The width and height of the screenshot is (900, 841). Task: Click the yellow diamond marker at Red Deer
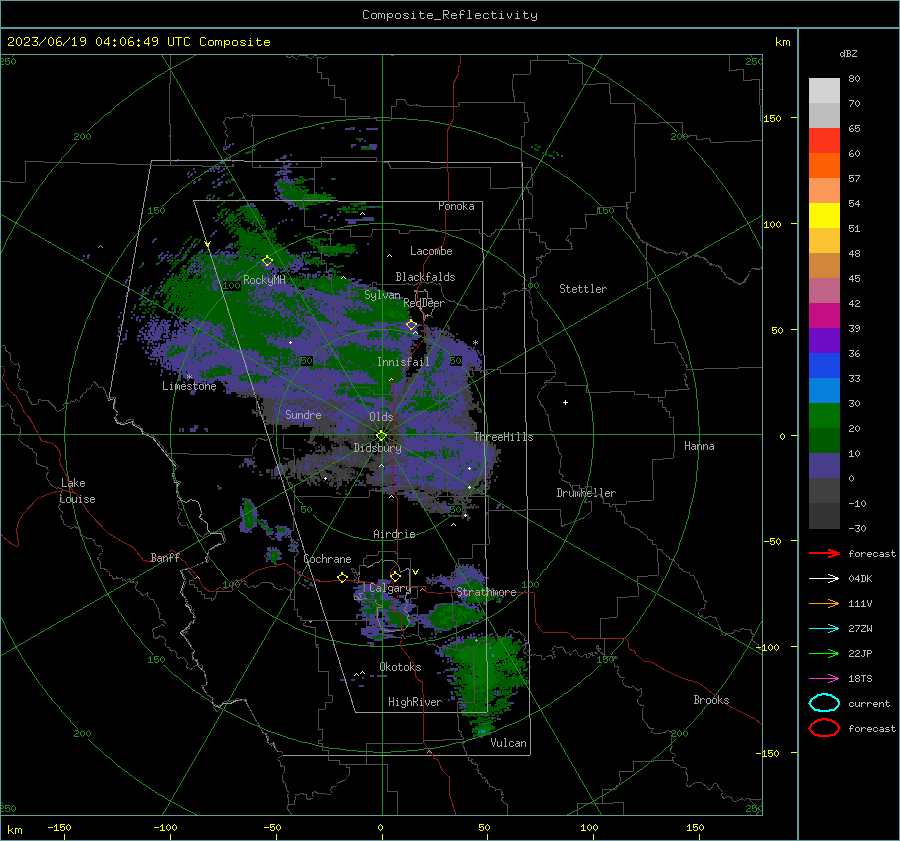click(412, 325)
